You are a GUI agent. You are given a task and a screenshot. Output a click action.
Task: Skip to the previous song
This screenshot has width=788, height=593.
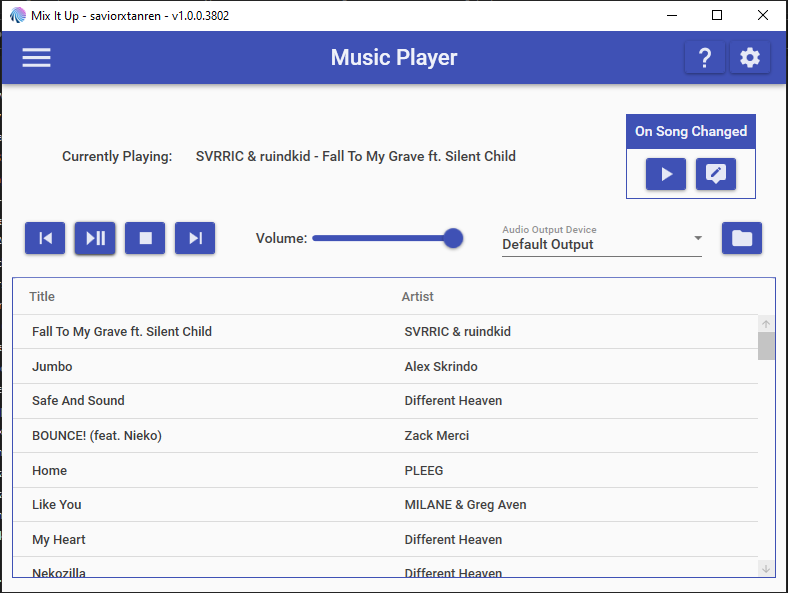pos(45,238)
